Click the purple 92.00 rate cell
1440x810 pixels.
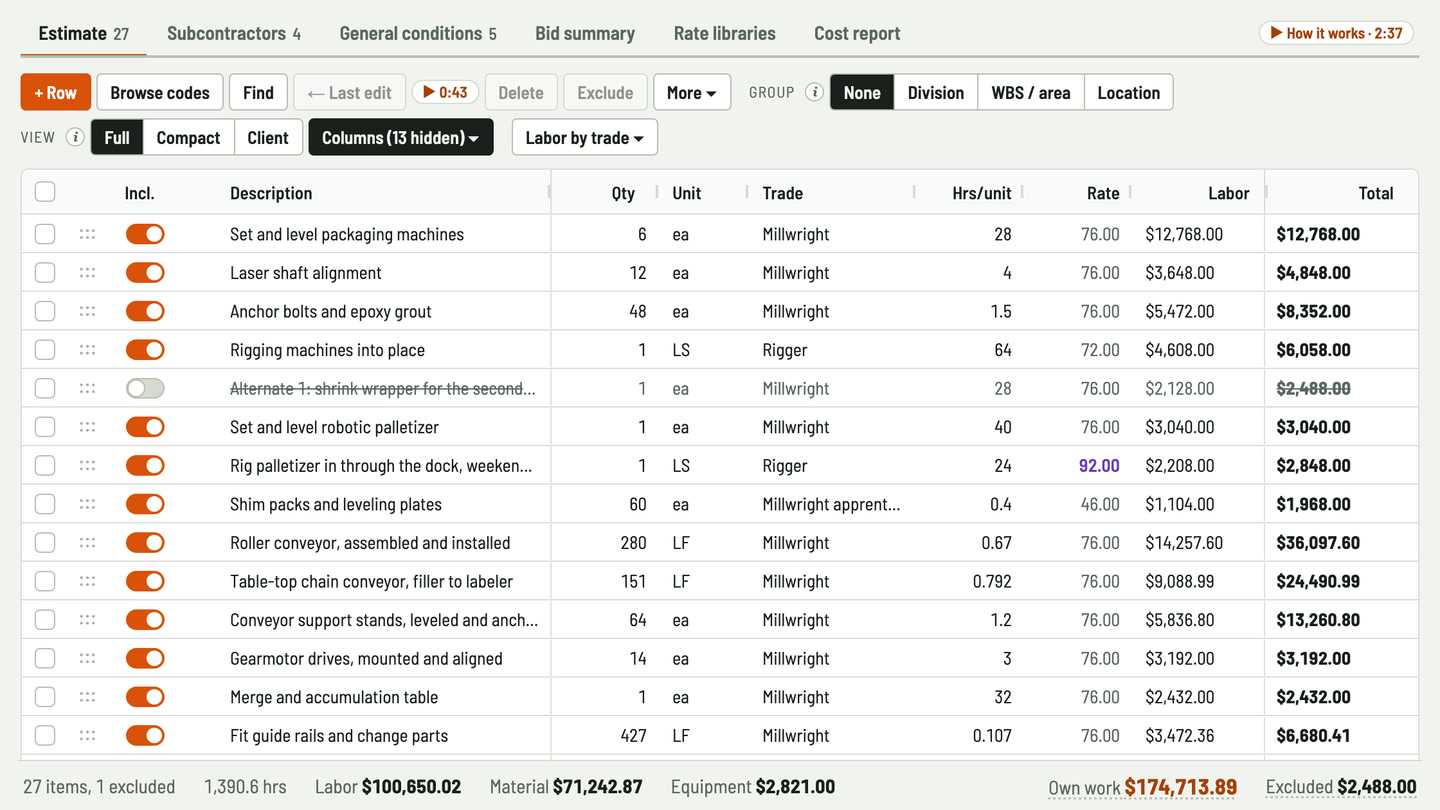point(1099,466)
